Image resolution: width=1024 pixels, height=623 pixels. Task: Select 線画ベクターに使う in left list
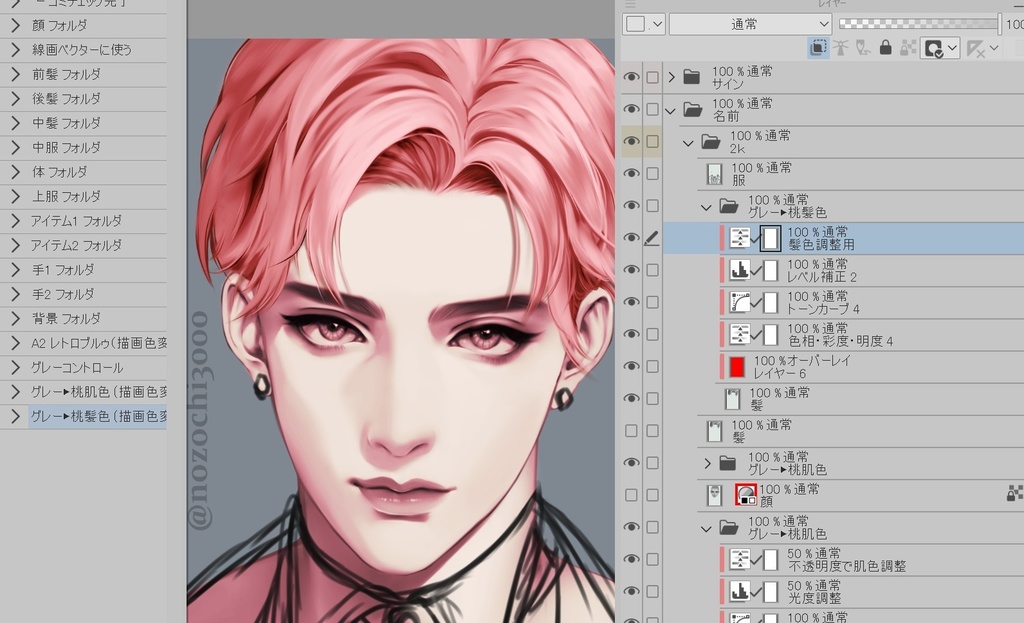82,50
